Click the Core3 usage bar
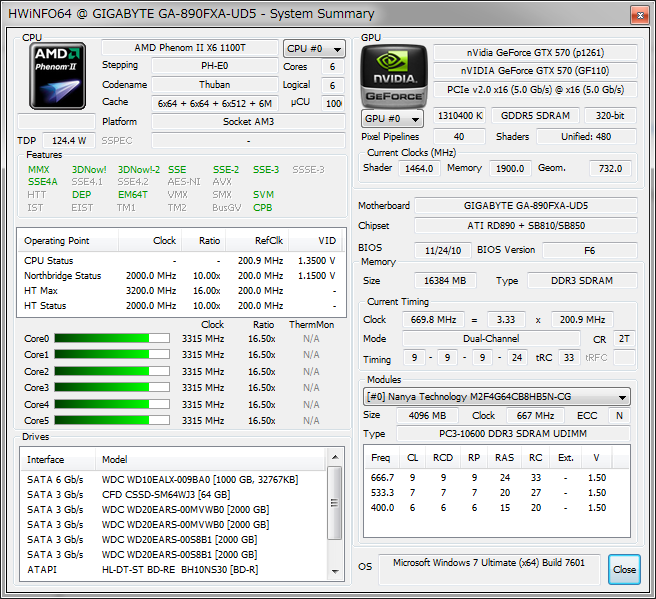Image resolution: width=656 pixels, height=599 pixels. (112, 387)
